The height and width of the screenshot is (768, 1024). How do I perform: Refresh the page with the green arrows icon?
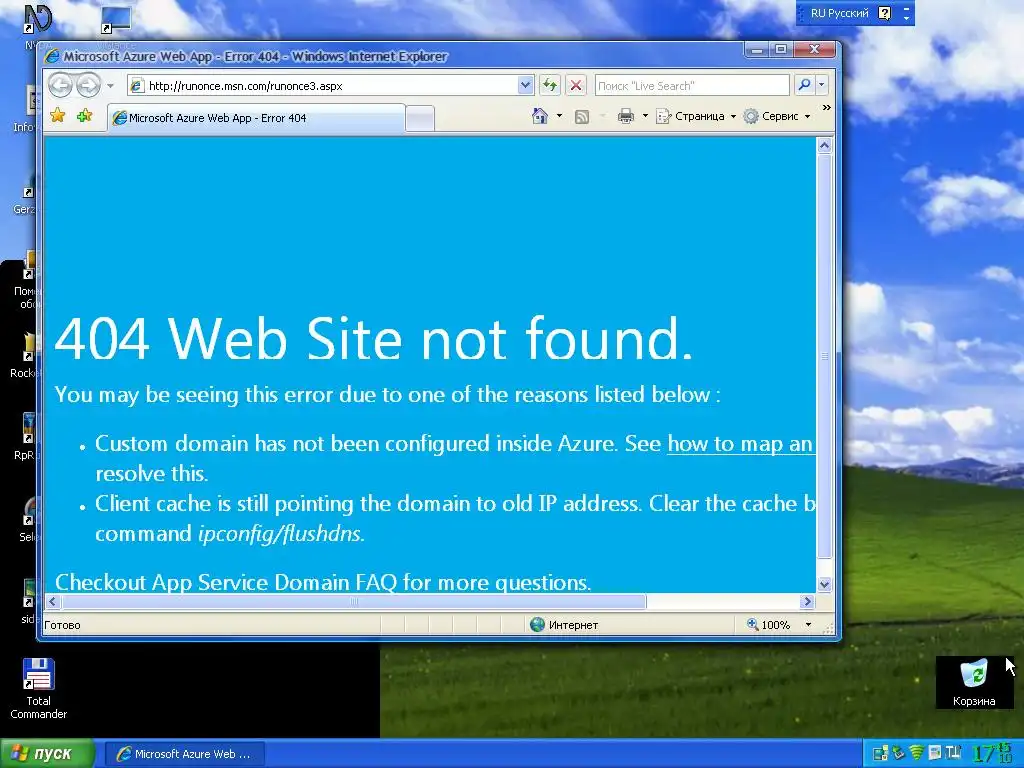pos(550,86)
